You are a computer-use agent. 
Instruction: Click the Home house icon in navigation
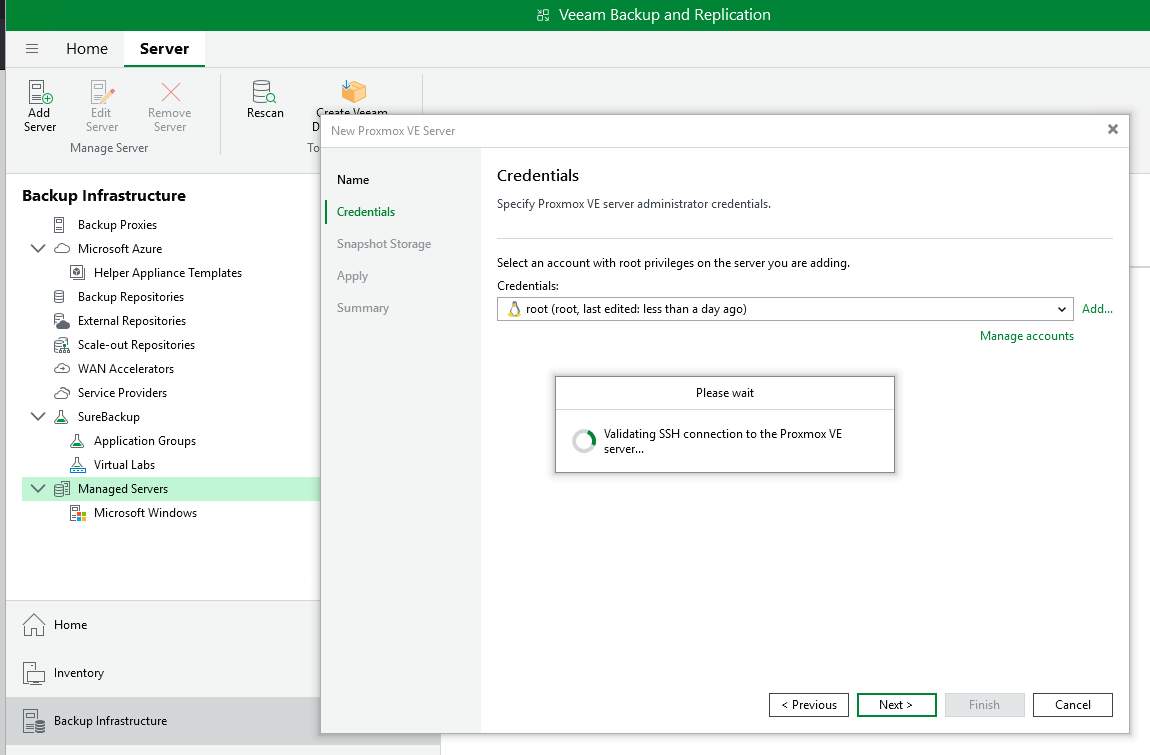pyautogui.click(x=34, y=624)
